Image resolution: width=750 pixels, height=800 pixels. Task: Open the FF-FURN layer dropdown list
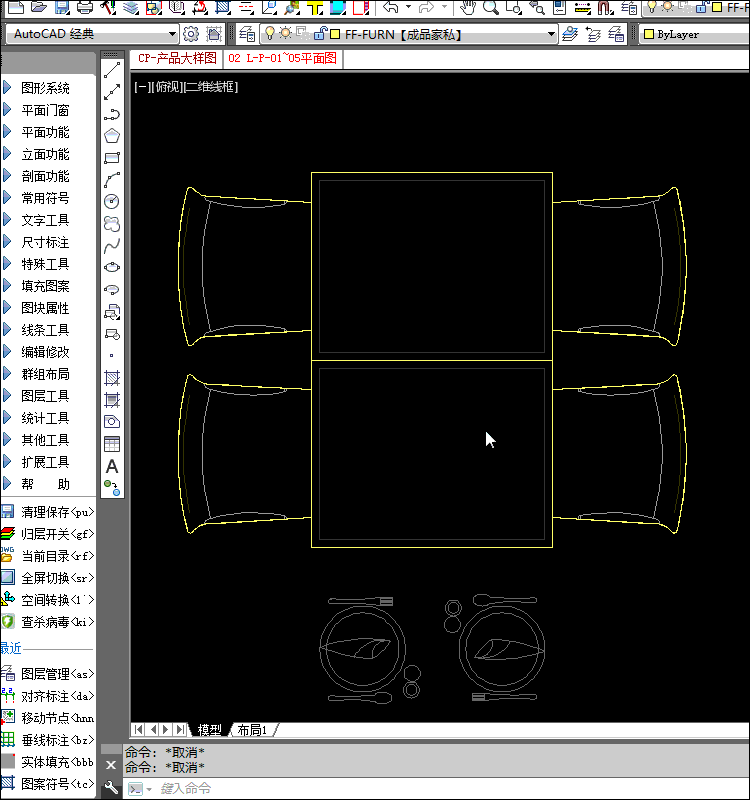click(x=550, y=34)
